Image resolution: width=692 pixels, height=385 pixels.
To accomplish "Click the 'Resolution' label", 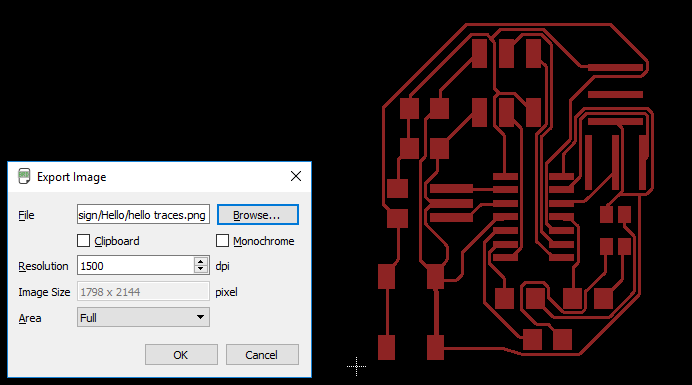I will pos(43,266).
